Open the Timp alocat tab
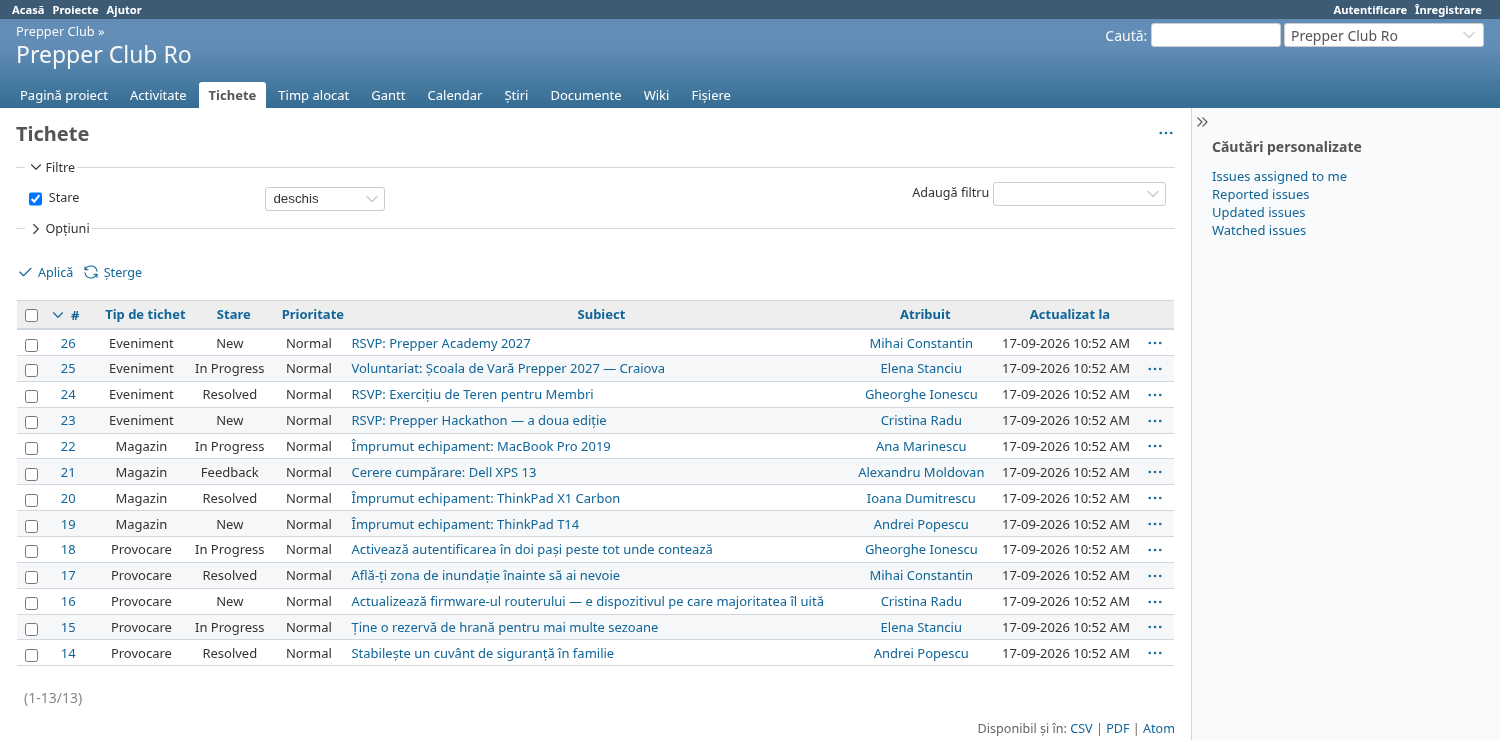 pyautogui.click(x=314, y=96)
